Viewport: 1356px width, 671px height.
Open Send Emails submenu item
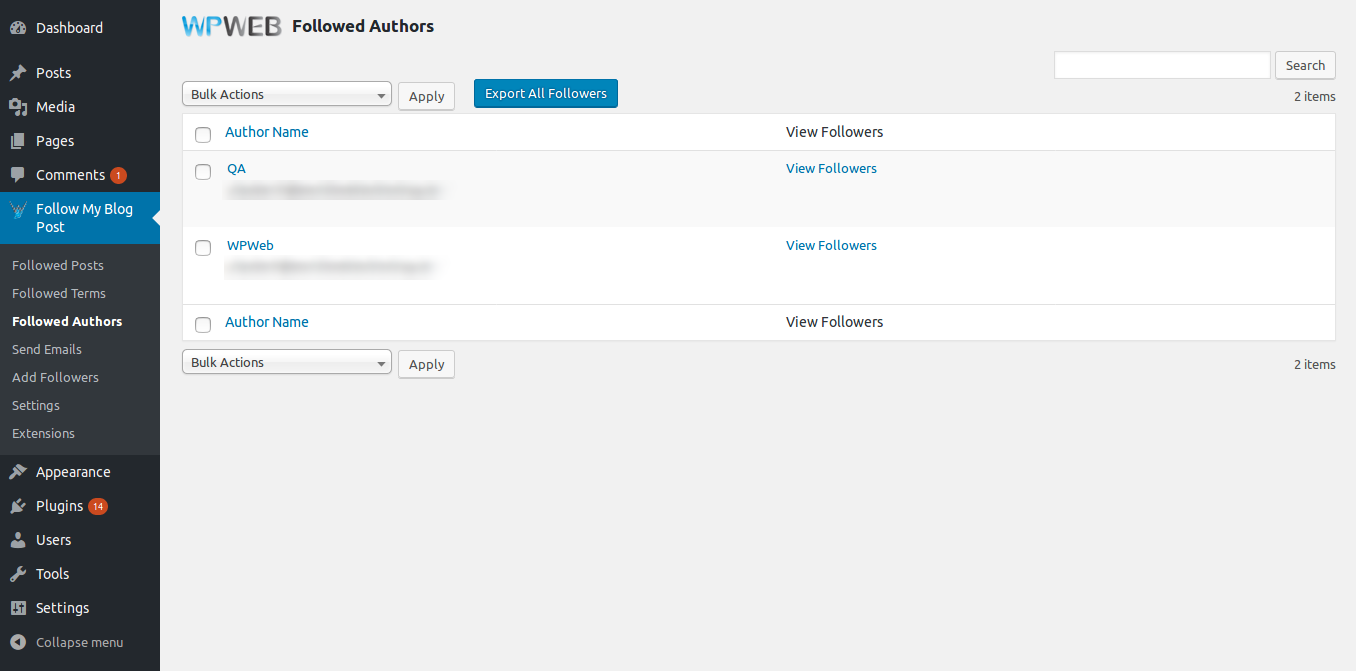pyautogui.click(x=47, y=349)
